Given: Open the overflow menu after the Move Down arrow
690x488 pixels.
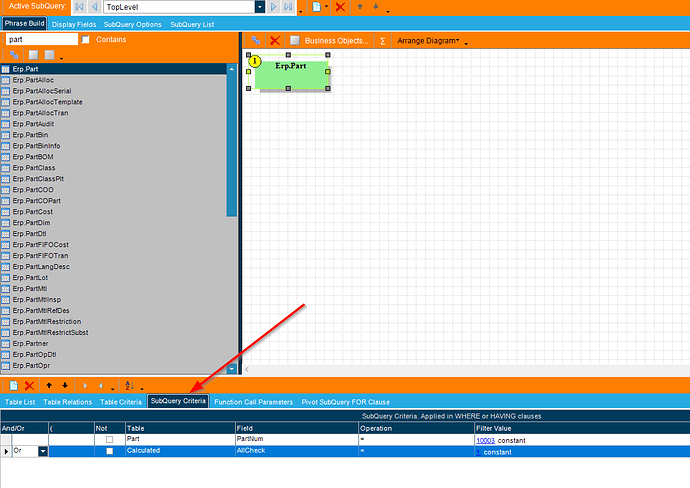Looking at the screenshot, I should pos(388,11).
